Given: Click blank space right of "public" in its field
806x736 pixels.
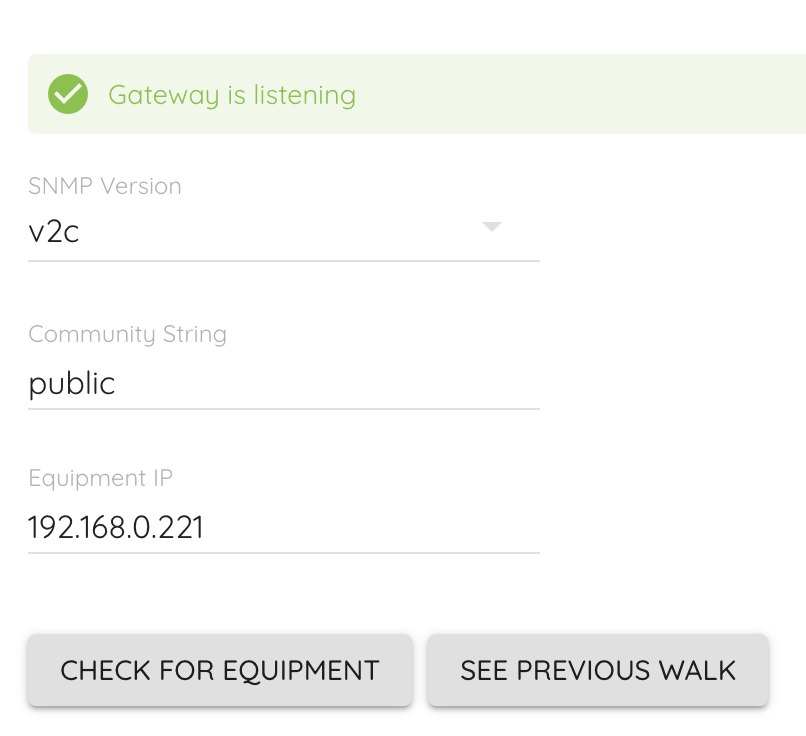Looking at the screenshot, I should click(x=330, y=384).
